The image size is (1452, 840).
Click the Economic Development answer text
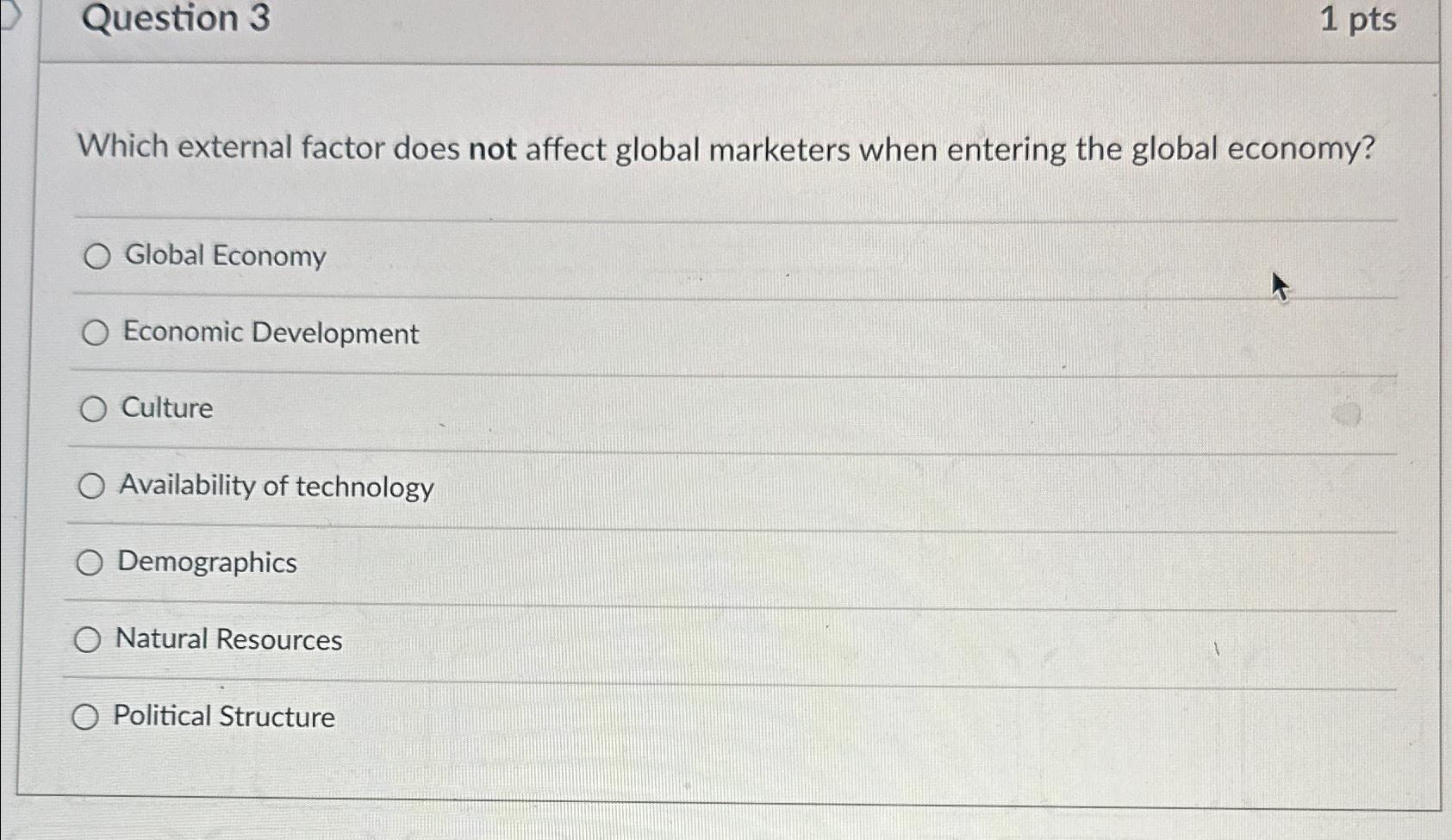pos(270,334)
